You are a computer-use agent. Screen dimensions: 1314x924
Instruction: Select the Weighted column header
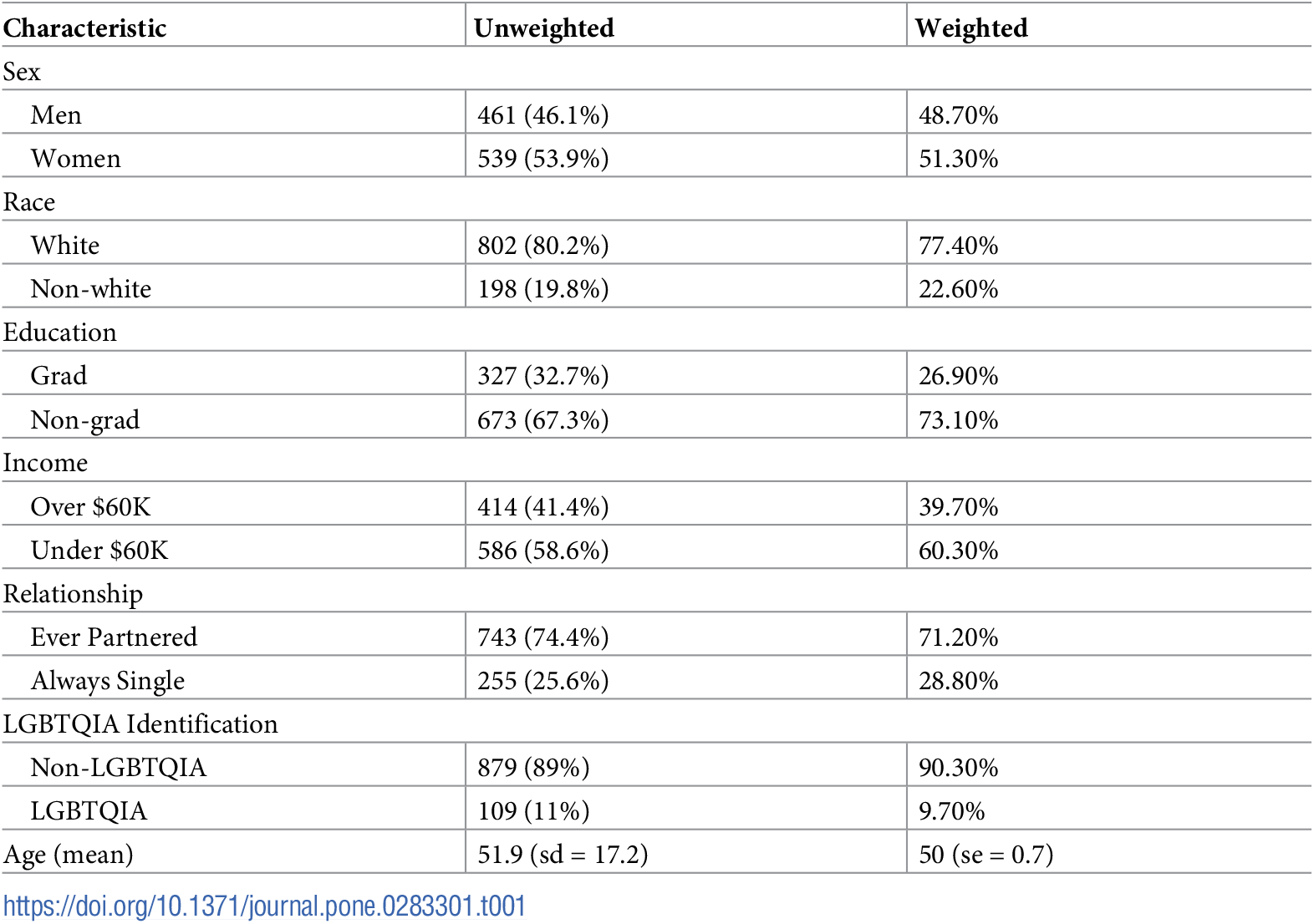pyautogui.click(x=971, y=28)
